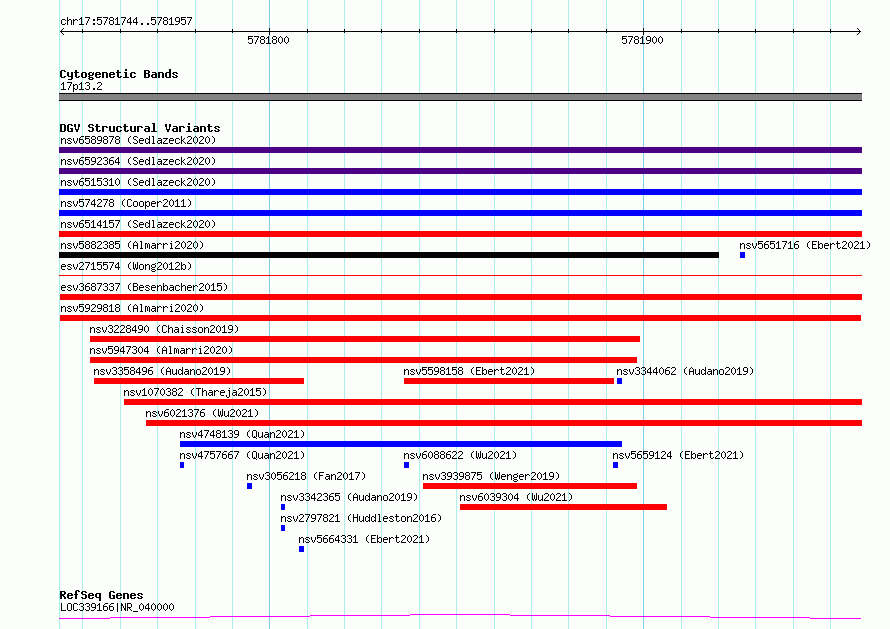The width and height of the screenshot is (890, 629).
Task: Click blue marker under nsv5664331
Action: 301,550
